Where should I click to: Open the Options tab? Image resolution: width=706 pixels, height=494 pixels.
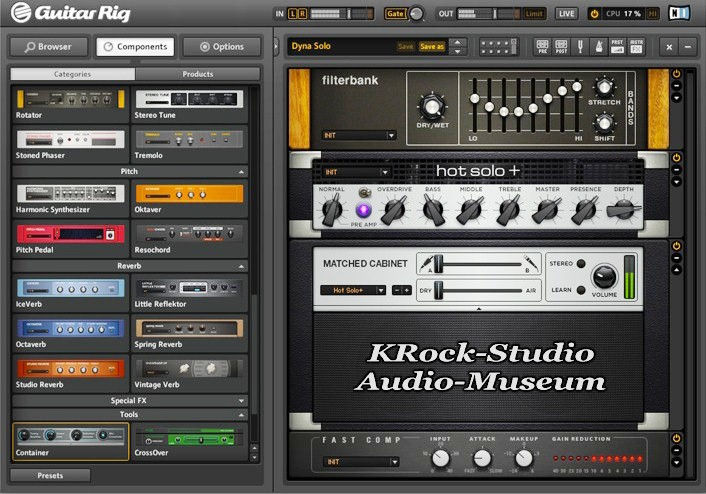(x=222, y=46)
